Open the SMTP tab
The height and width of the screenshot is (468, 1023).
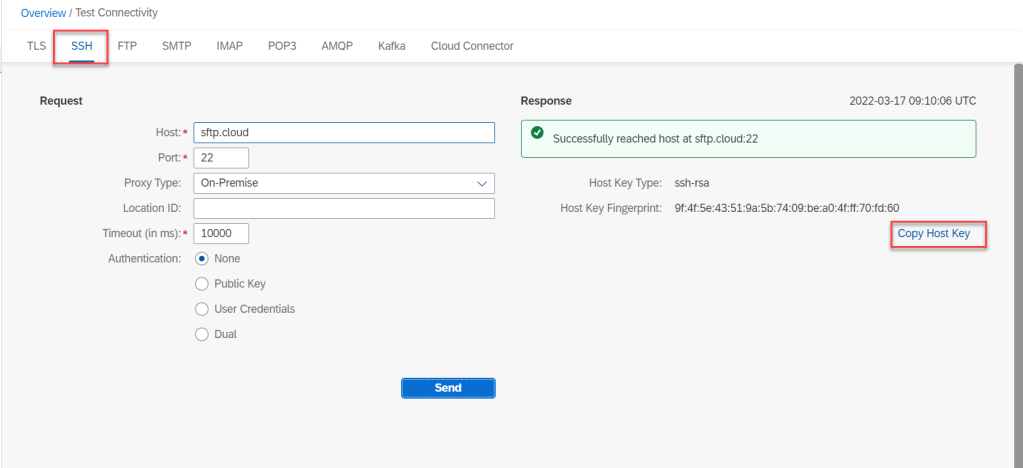176,46
